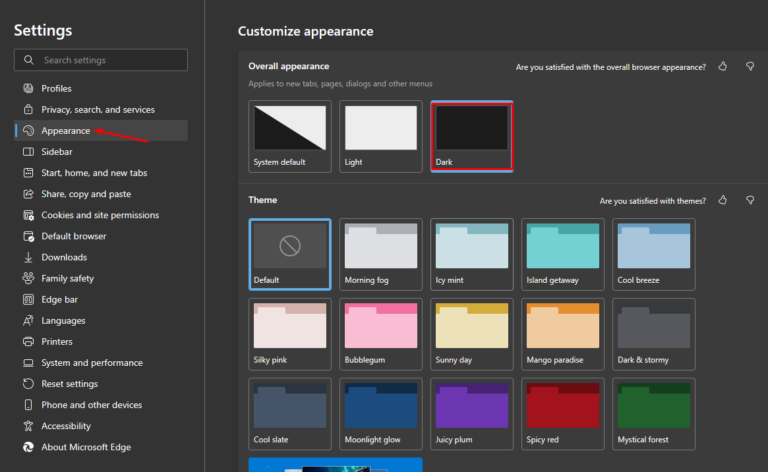Image resolution: width=768 pixels, height=472 pixels.
Task: Open Sidebar settings page
Action: click(101, 151)
